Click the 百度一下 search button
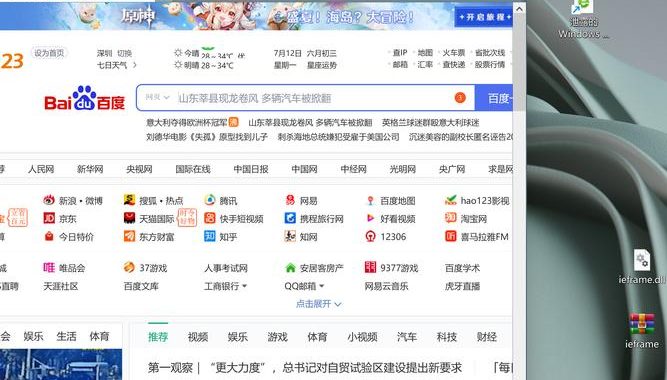This screenshot has height=380, width=667. (493, 98)
